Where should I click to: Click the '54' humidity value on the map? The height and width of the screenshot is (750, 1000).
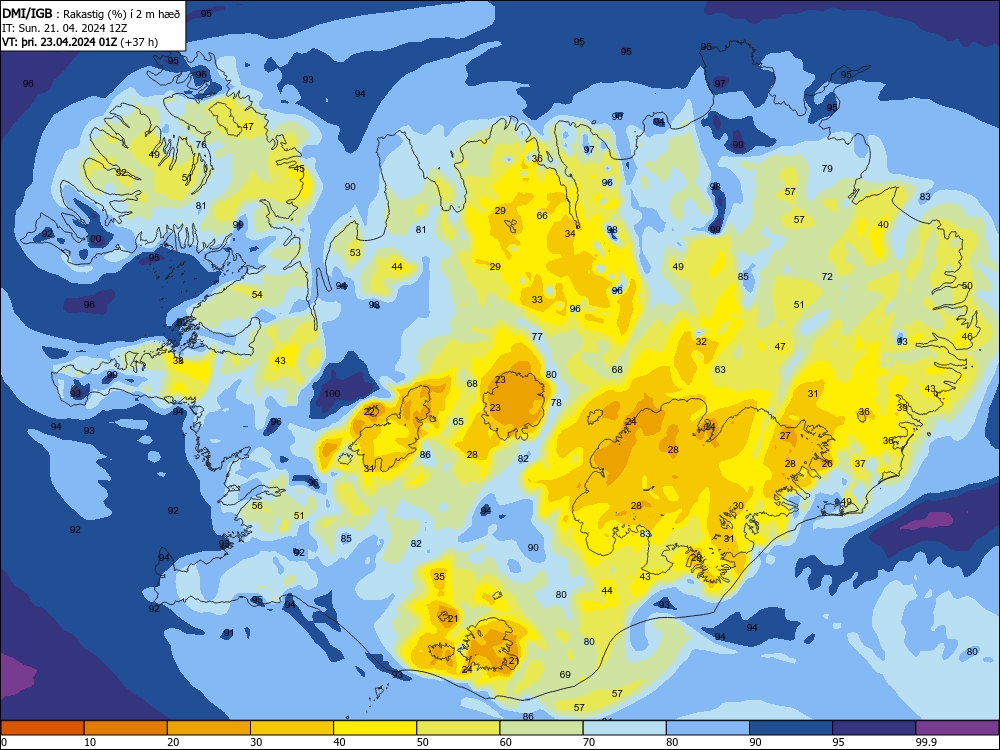tap(257, 295)
